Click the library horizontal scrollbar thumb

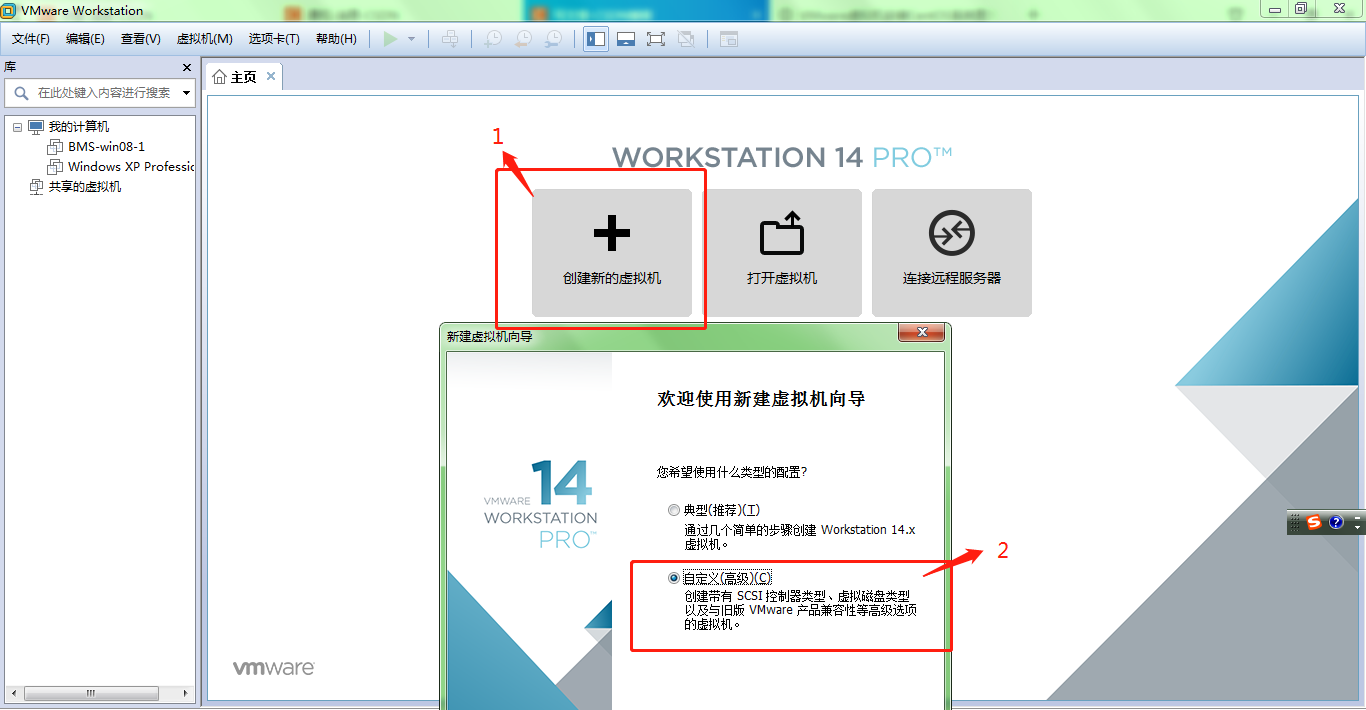pos(91,693)
